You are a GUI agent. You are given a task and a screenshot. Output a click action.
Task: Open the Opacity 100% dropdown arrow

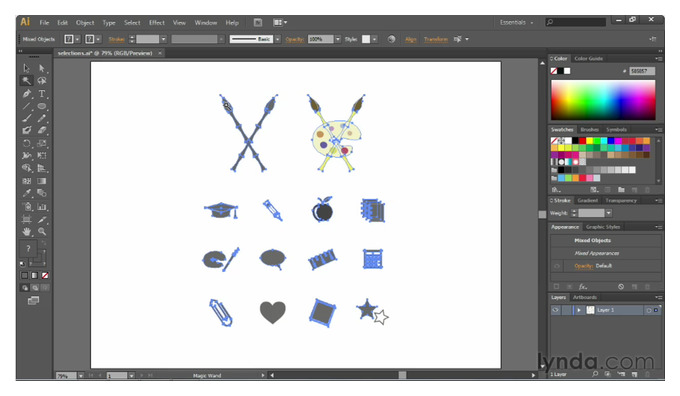point(338,39)
